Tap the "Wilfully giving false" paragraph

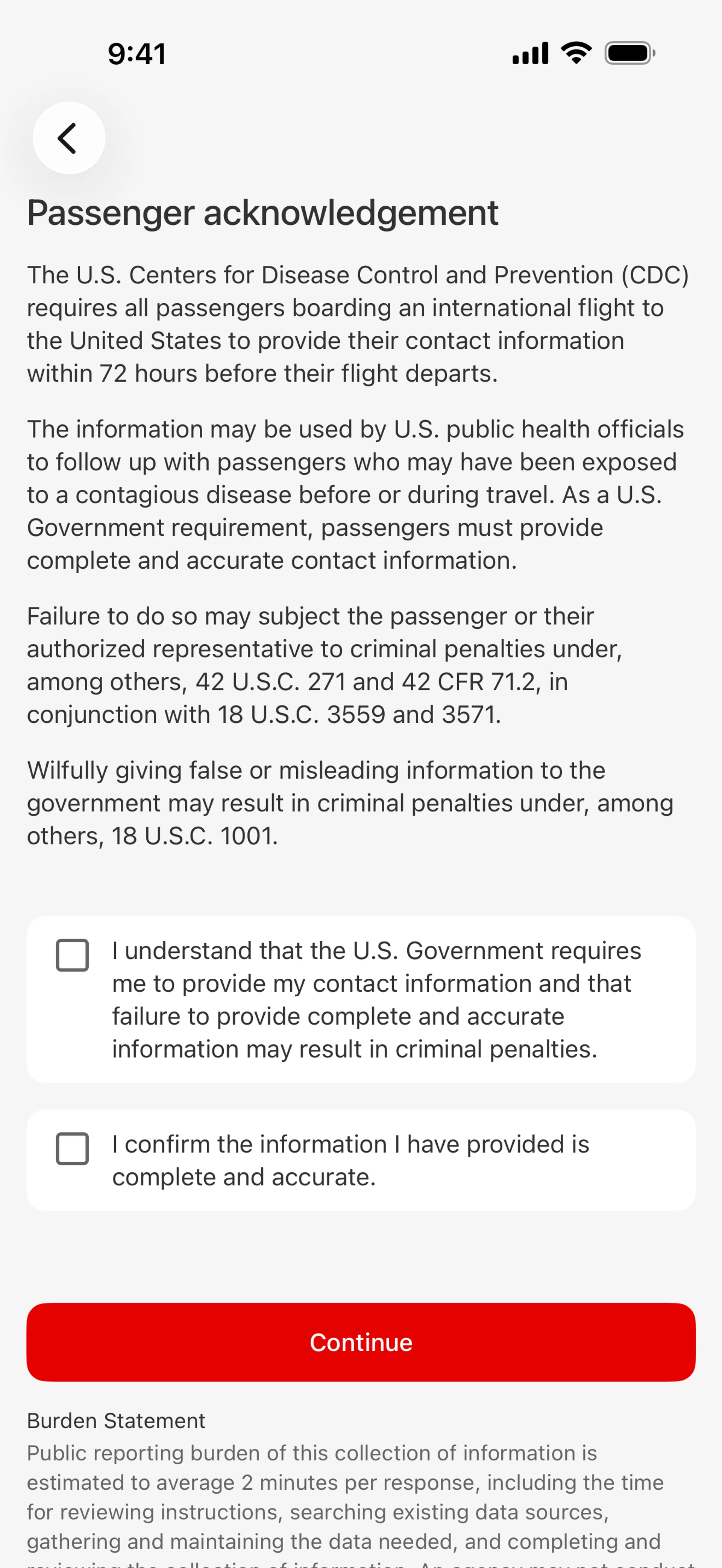[x=350, y=802]
